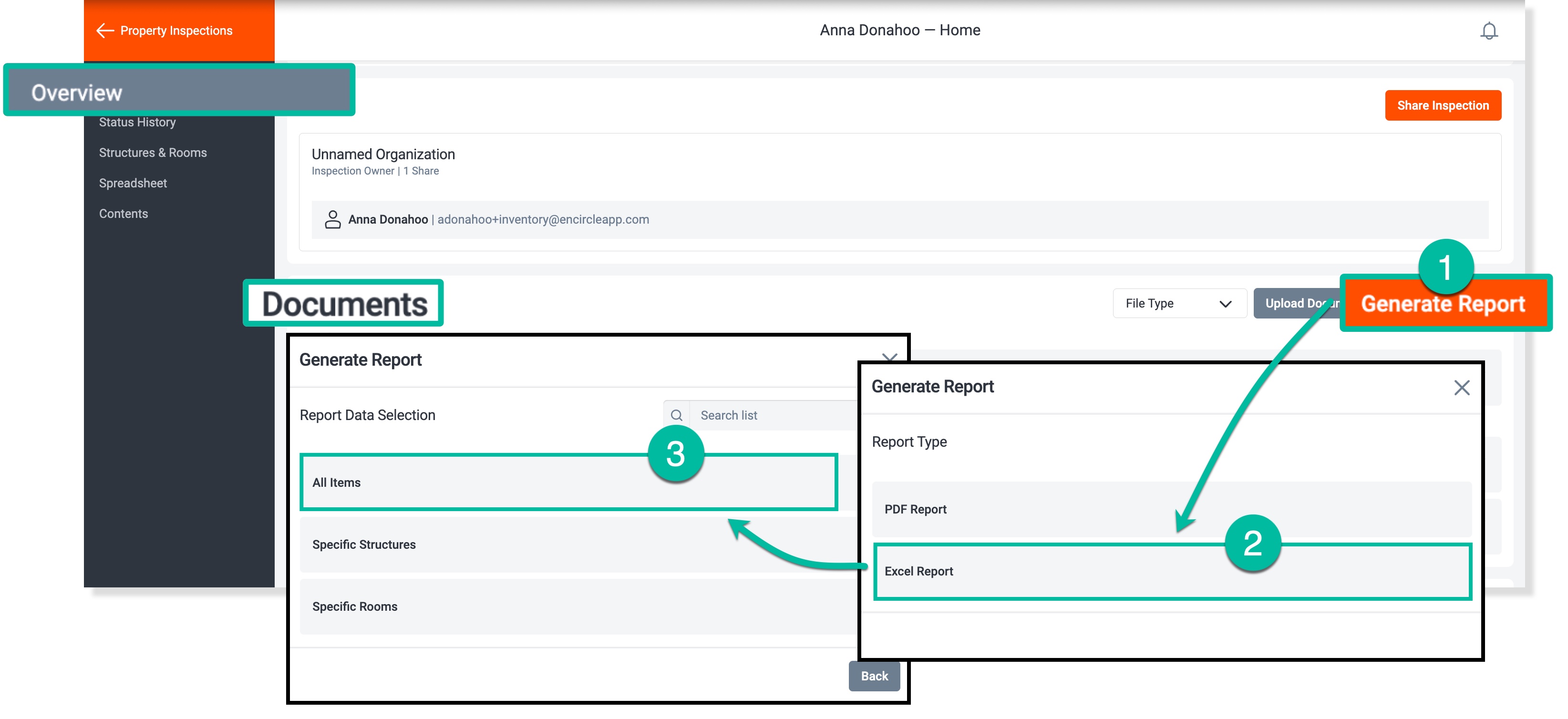Viewport: 1568px width, 719px height.
Task: Open Status History in the sidebar
Action: 137,123
